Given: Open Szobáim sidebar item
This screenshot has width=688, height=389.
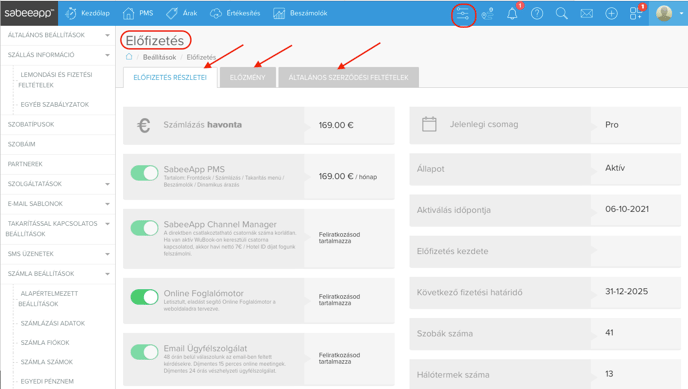Looking at the screenshot, I should point(22,144).
